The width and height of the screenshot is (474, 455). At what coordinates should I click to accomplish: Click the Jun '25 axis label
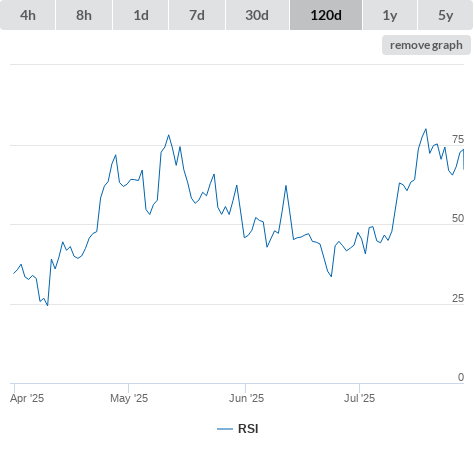(246, 398)
